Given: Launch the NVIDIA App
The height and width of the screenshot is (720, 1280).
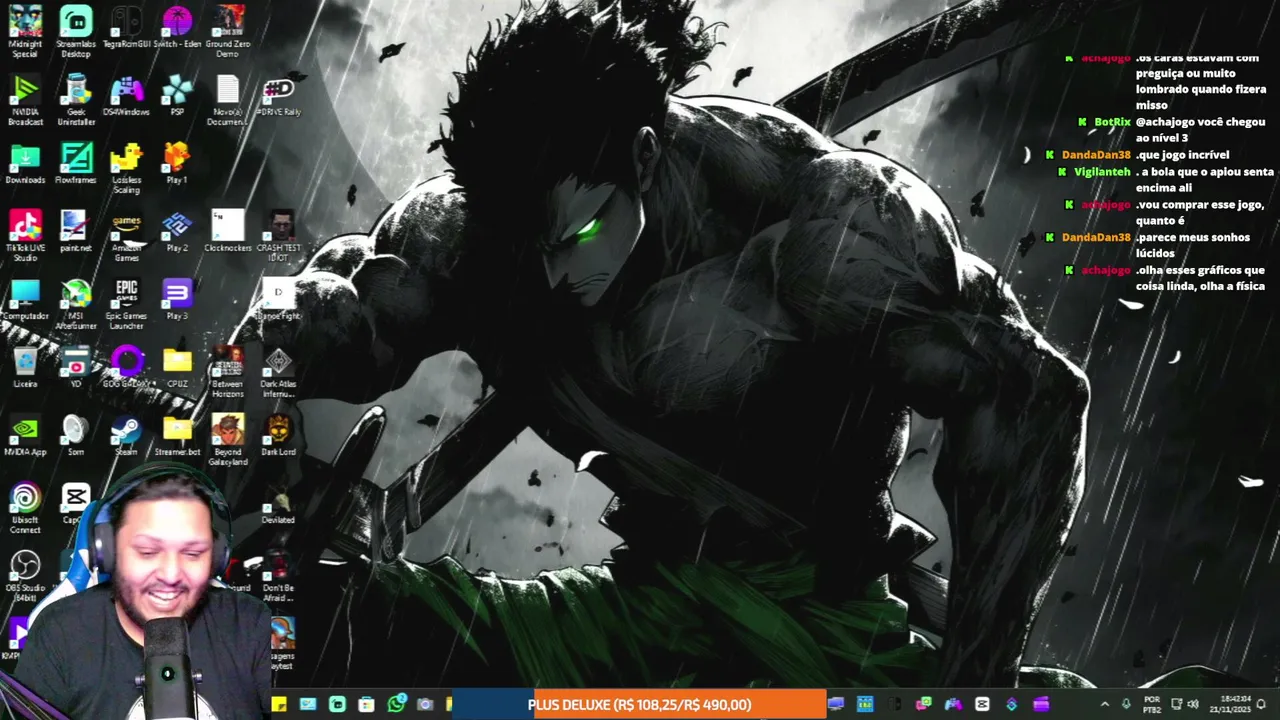Looking at the screenshot, I should pos(25,436).
